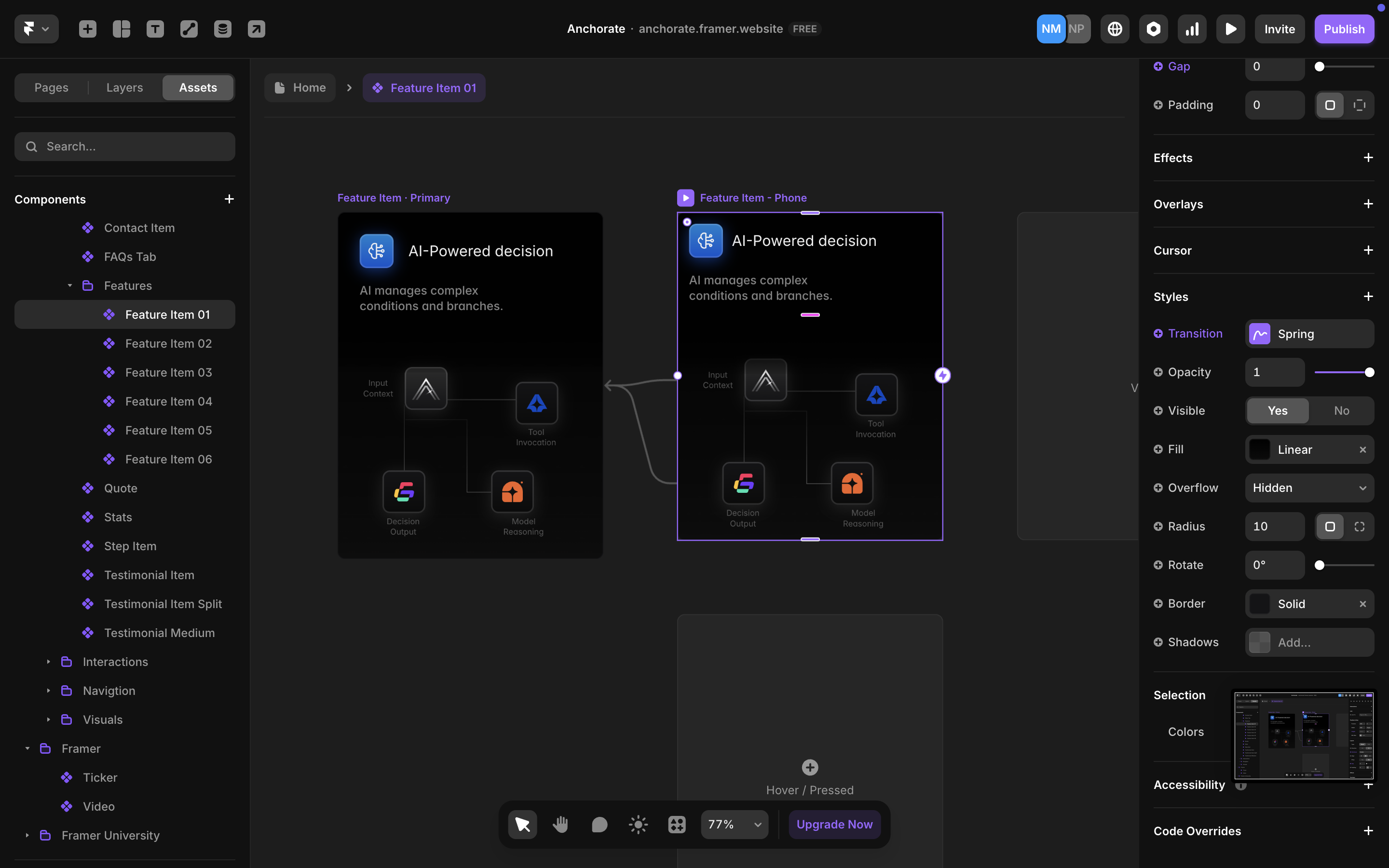Open the Layout tool in top toolbar
This screenshot has height=868, width=1389.
[121, 29]
